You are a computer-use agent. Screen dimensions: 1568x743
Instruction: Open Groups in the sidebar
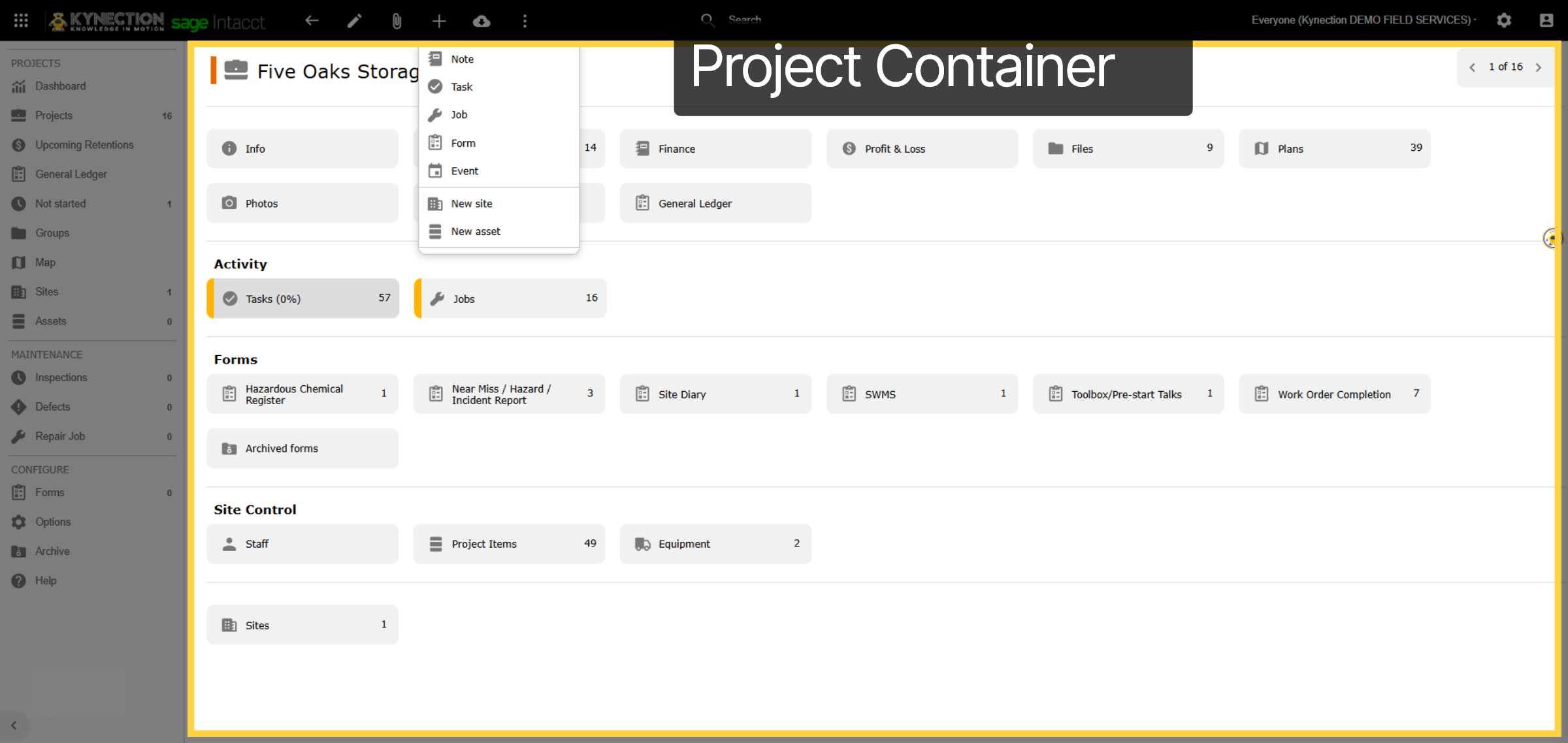point(92,233)
